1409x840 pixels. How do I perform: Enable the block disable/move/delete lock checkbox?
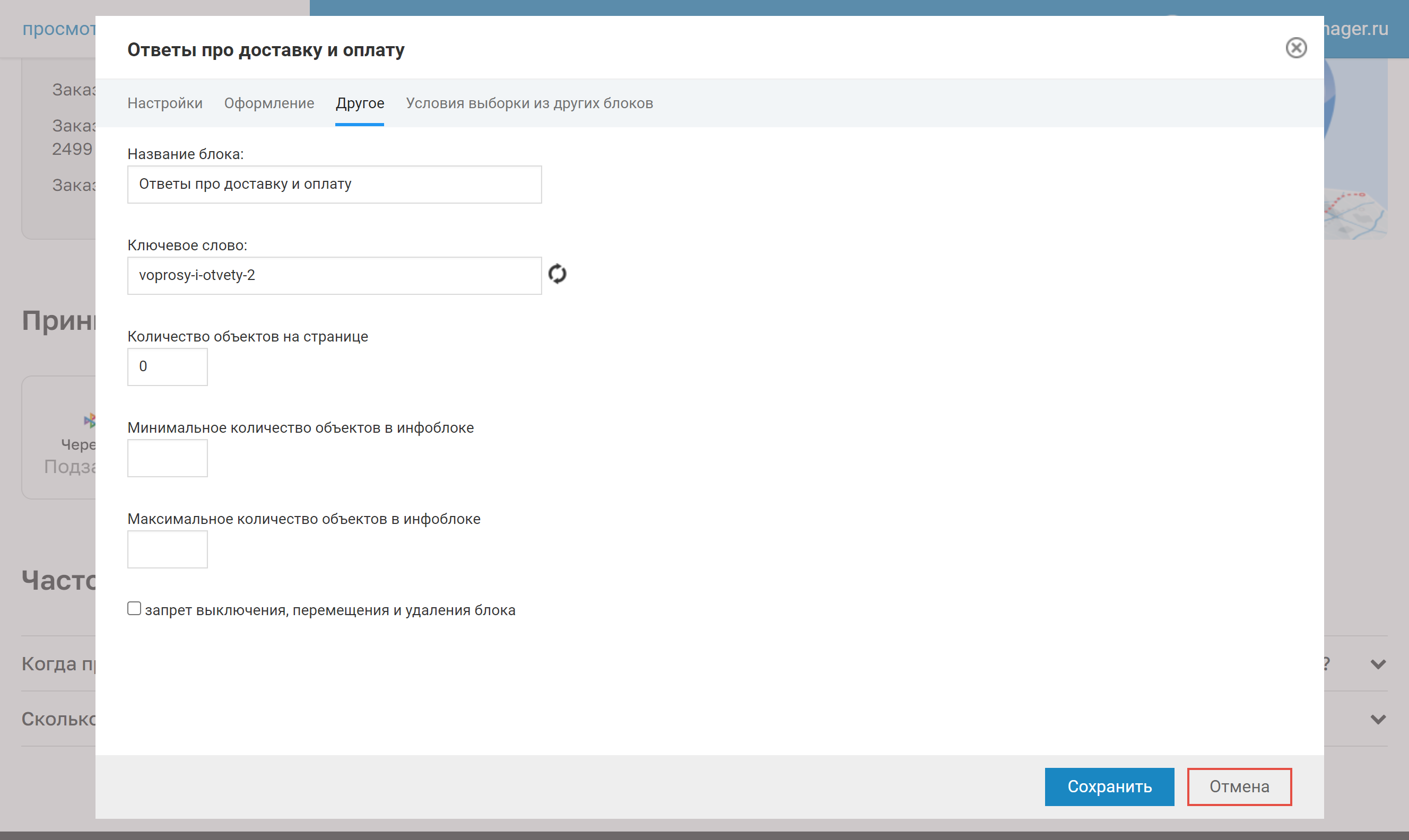click(134, 608)
